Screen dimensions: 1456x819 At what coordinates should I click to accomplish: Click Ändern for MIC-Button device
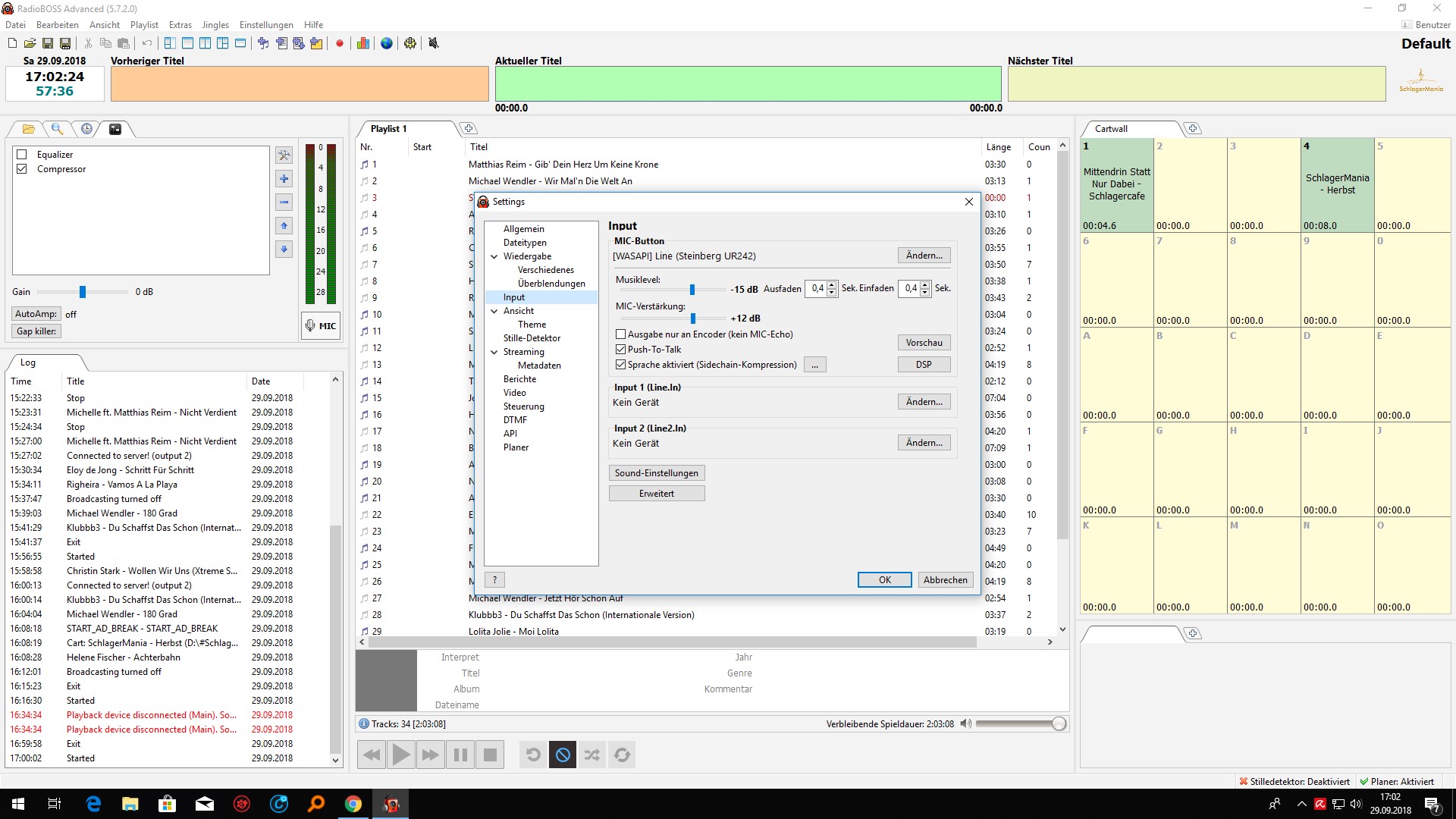coord(924,256)
